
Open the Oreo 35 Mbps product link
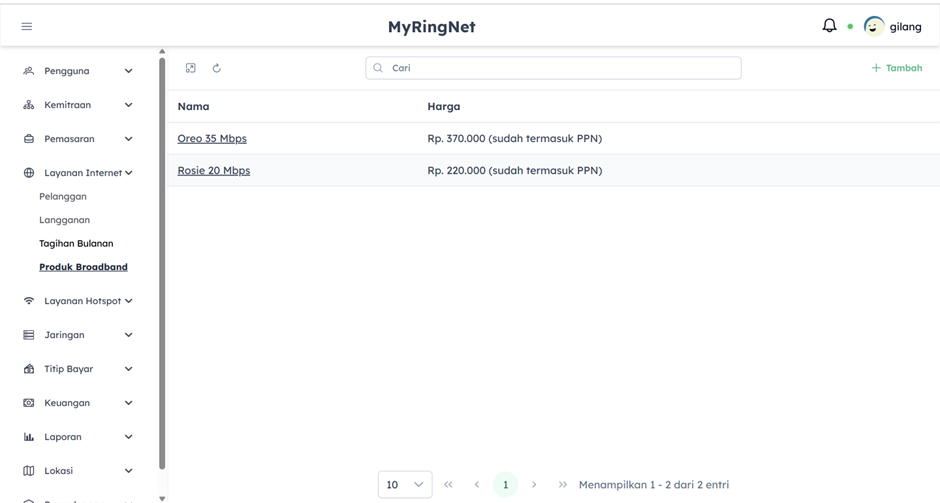(212, 139)
